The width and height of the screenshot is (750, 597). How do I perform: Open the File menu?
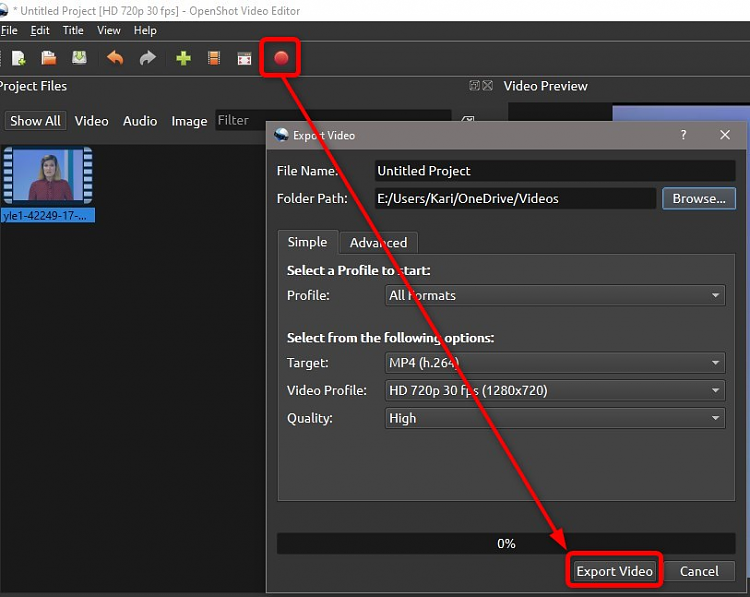pyautogui.click(x=9, y=31)
